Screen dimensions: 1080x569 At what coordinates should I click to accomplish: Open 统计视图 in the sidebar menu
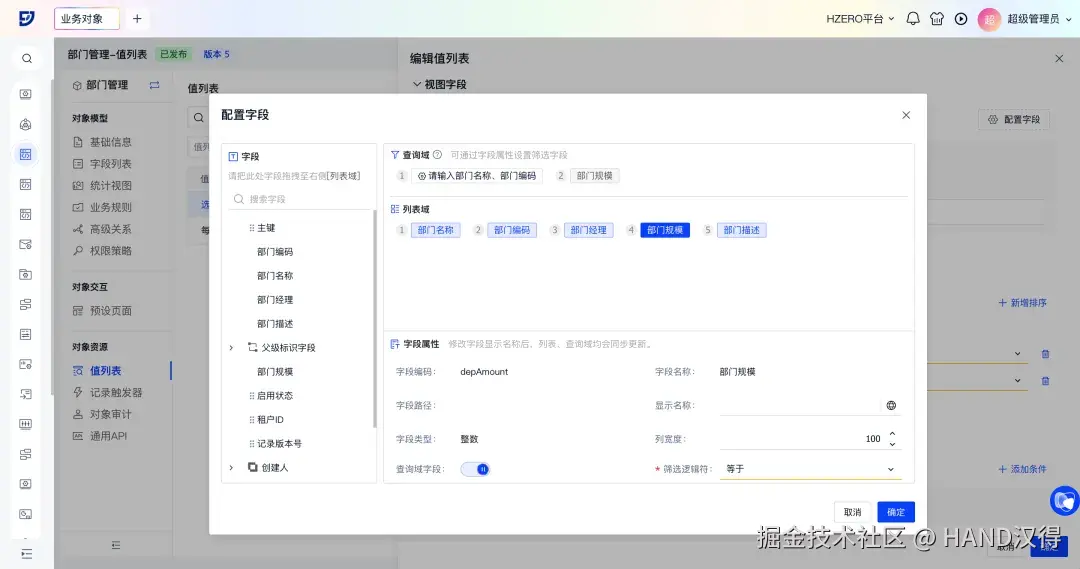pos(110,185)
